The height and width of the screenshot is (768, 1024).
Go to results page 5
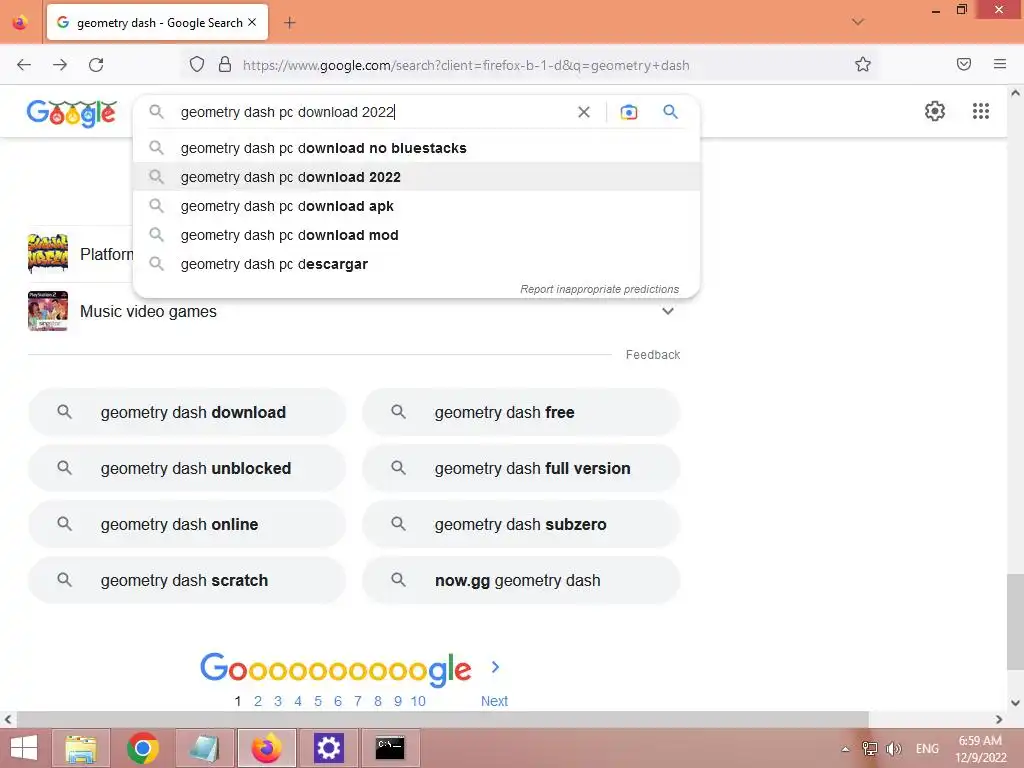(318, 701)
